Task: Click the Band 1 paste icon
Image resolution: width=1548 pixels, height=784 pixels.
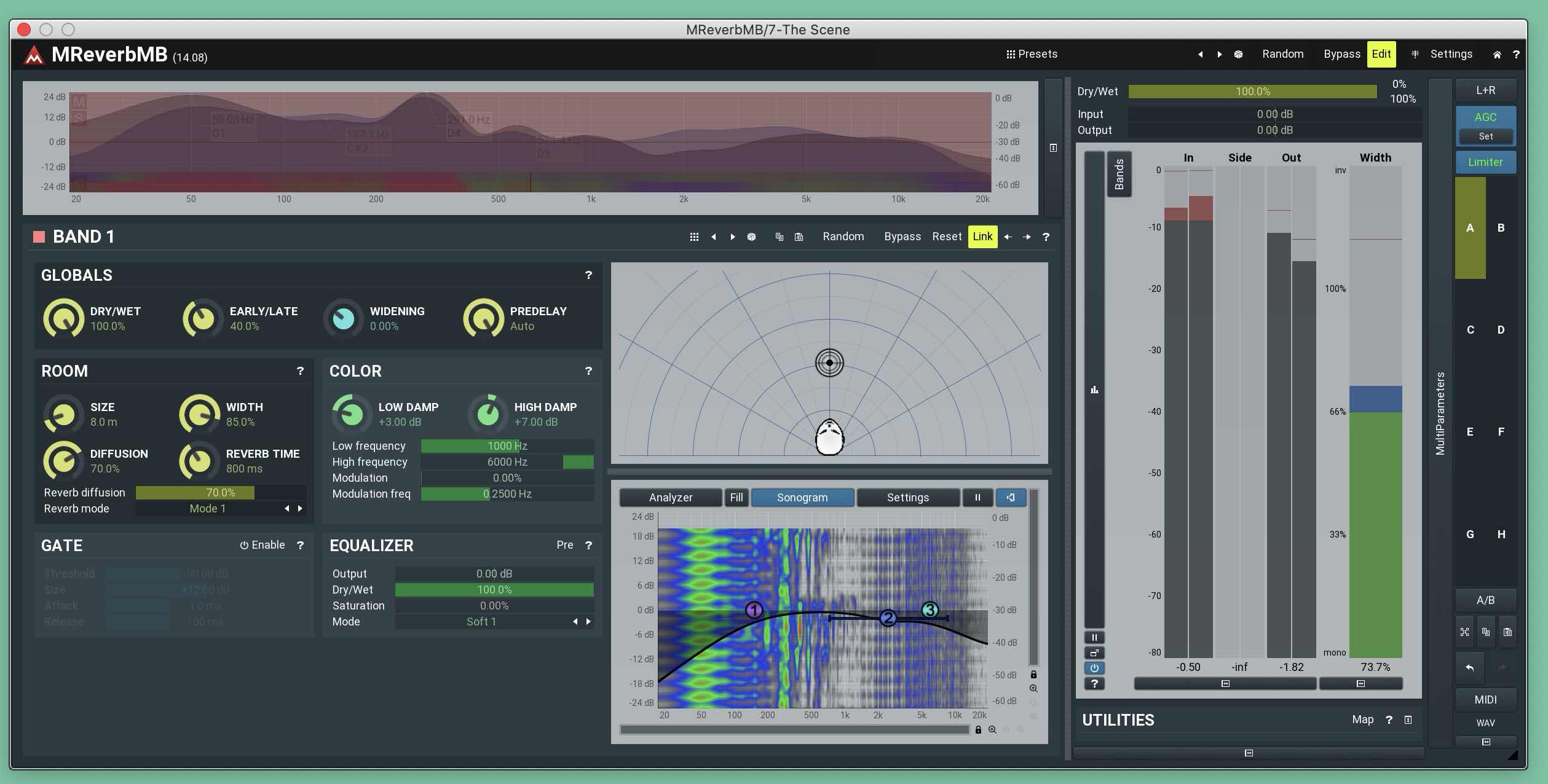Action: pos(799,237)
